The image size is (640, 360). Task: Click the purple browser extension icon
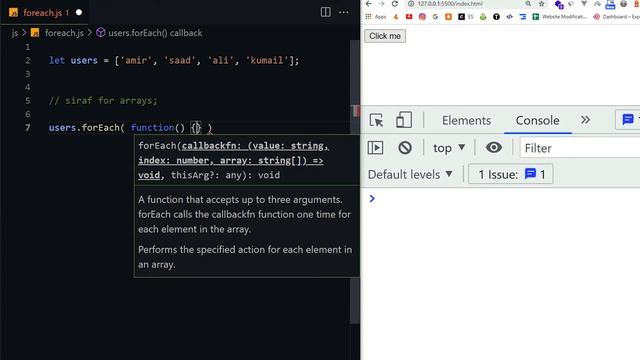pos(559,4)
